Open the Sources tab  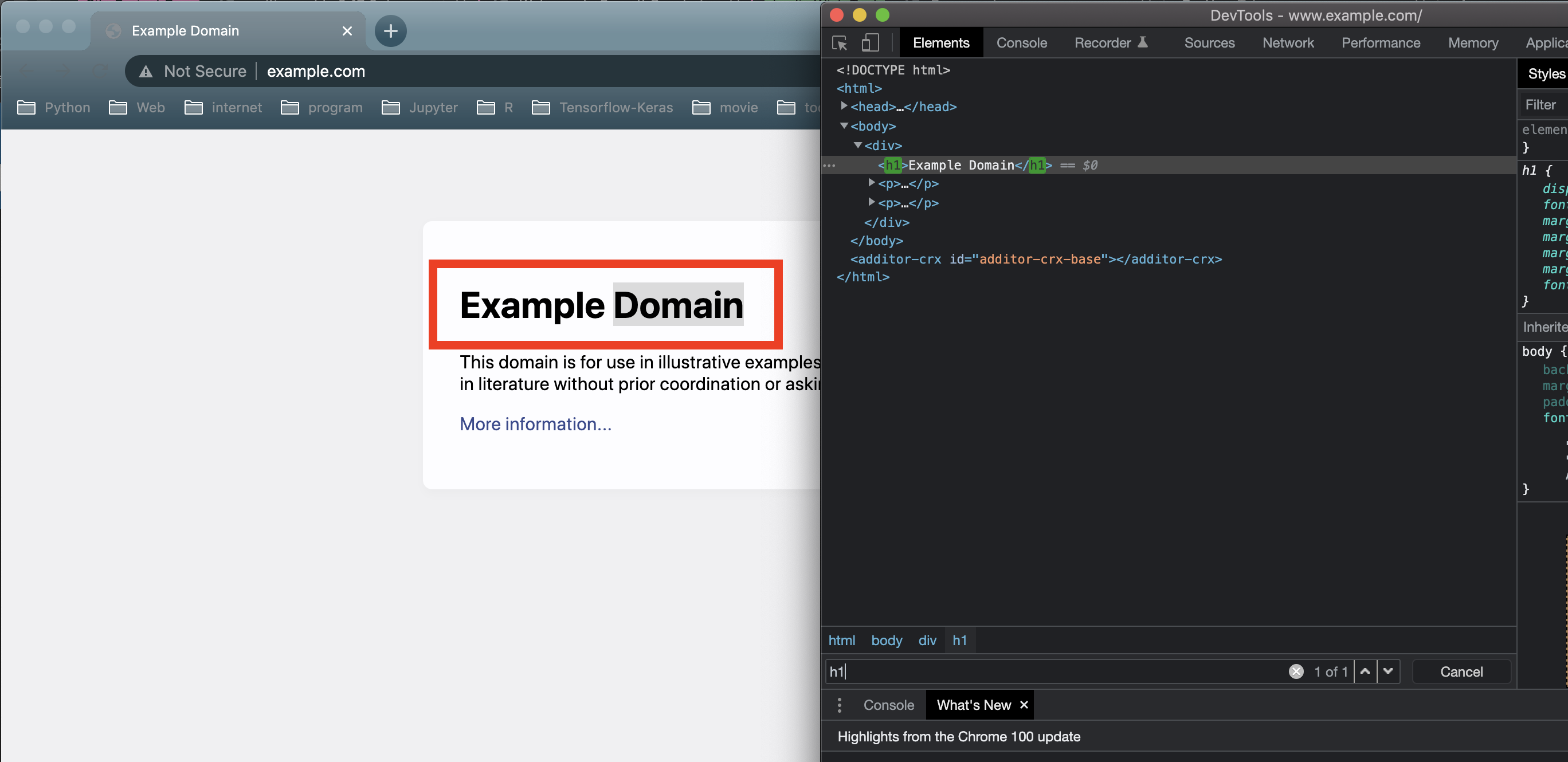[1209, 42]
